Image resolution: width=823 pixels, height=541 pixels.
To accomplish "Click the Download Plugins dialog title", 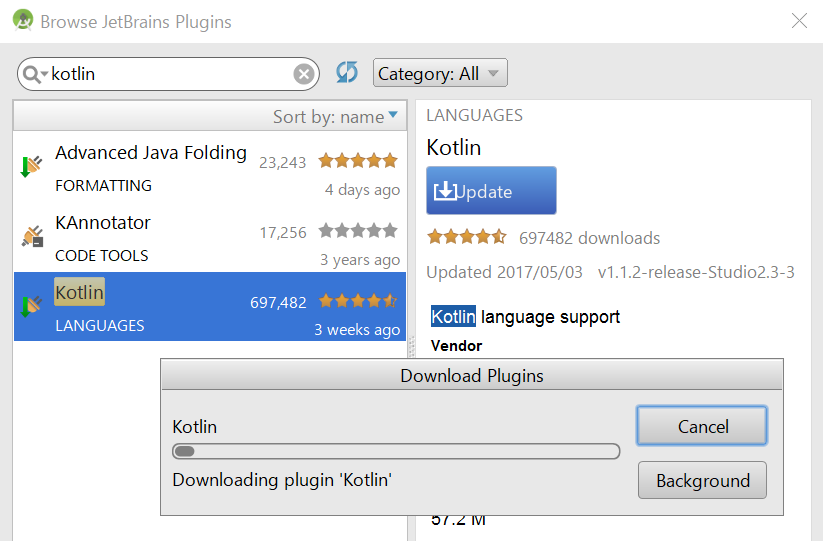I will (x=472, y=376).
